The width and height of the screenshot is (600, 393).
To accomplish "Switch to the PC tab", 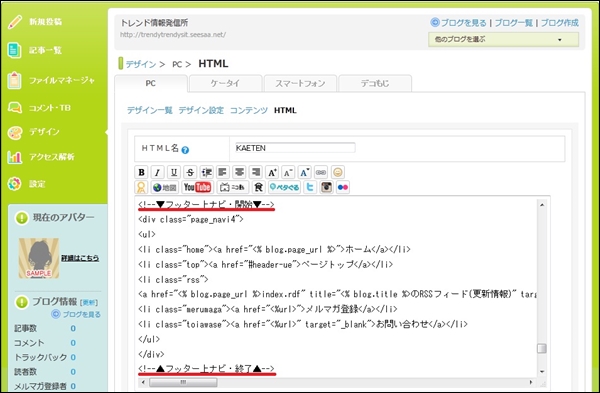I will coord(151,83).
